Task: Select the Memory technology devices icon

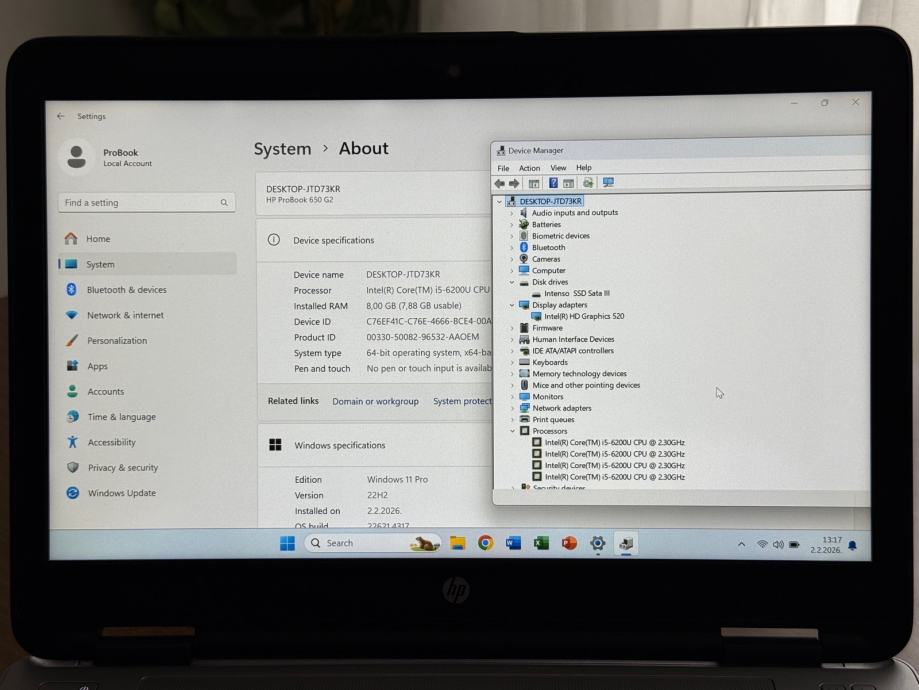Action: point(524,373)
